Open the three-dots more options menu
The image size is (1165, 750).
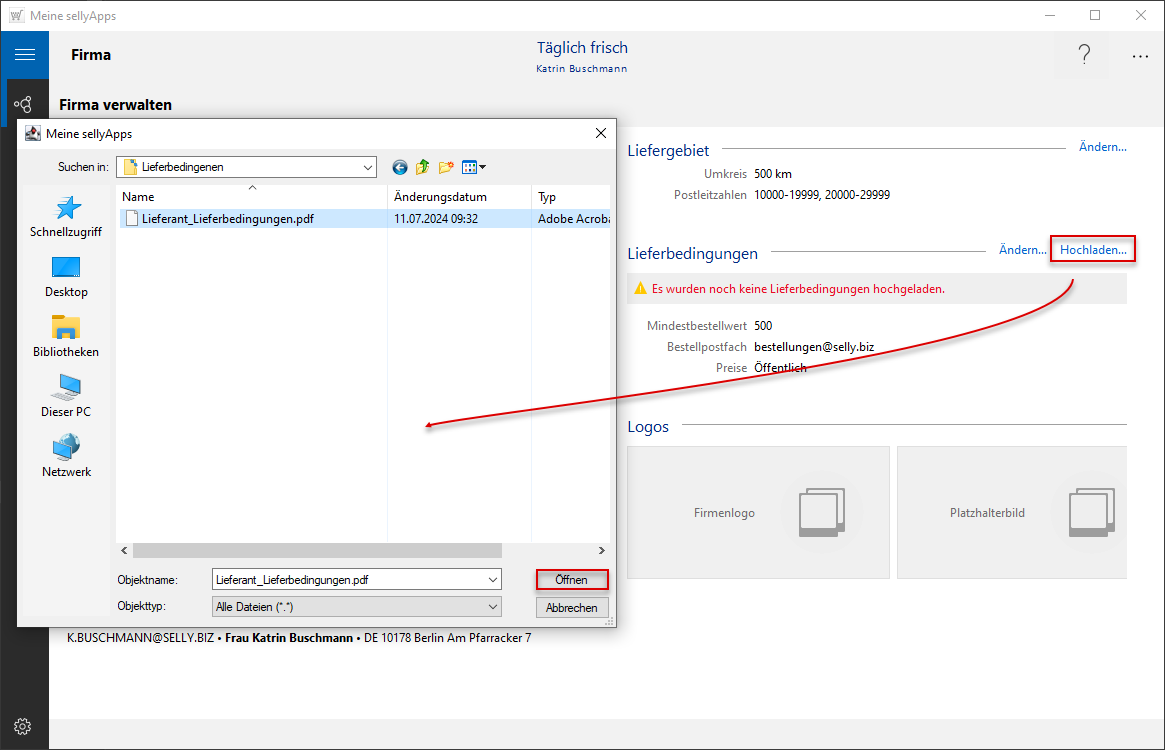click(1140, 57)
